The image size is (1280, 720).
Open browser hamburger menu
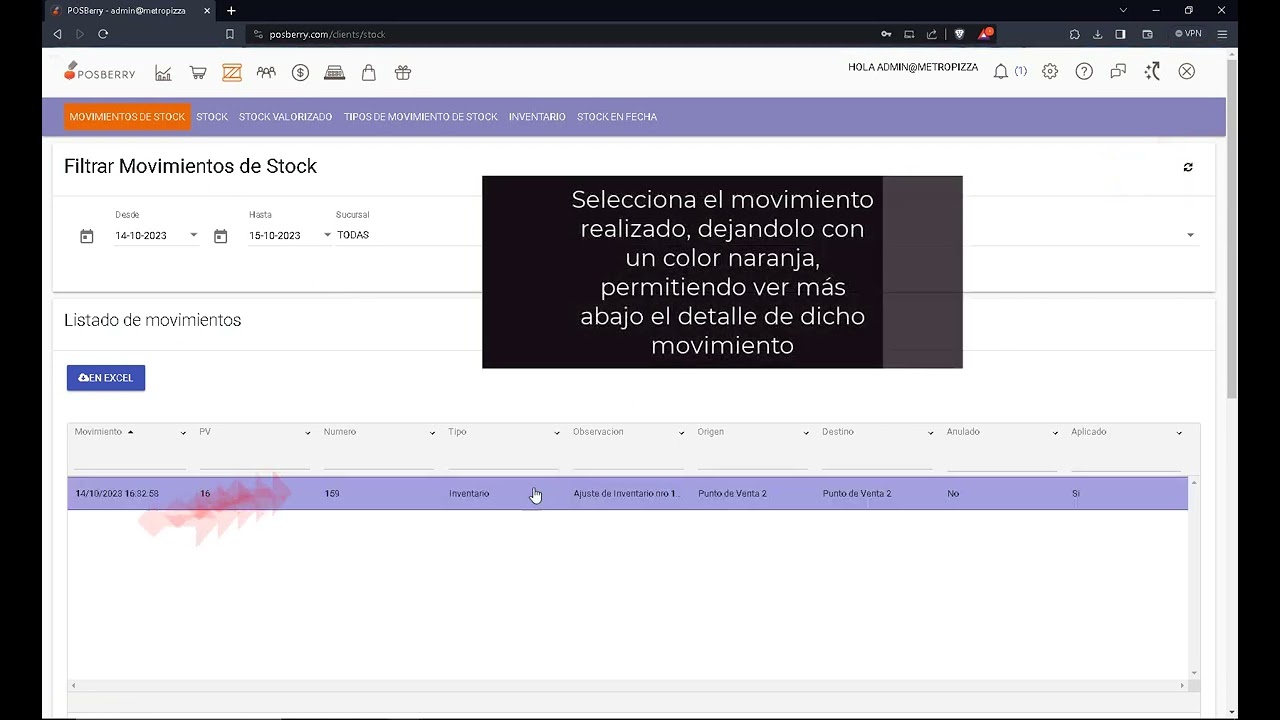(1222, 34)
